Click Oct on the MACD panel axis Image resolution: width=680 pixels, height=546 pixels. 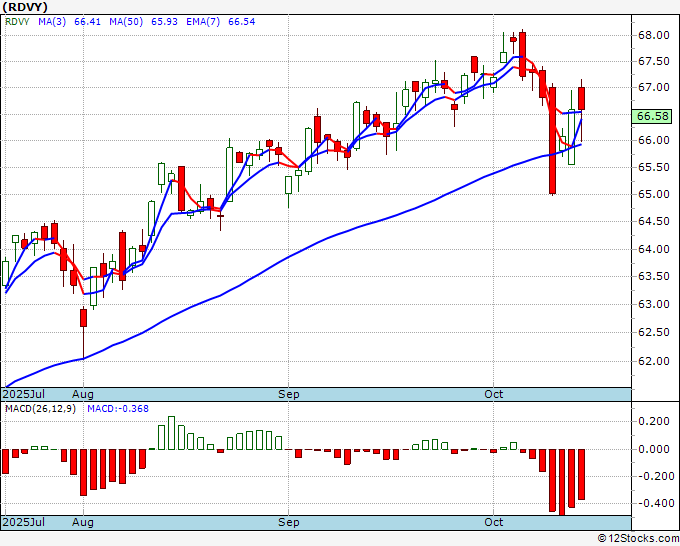pos(494,522)
